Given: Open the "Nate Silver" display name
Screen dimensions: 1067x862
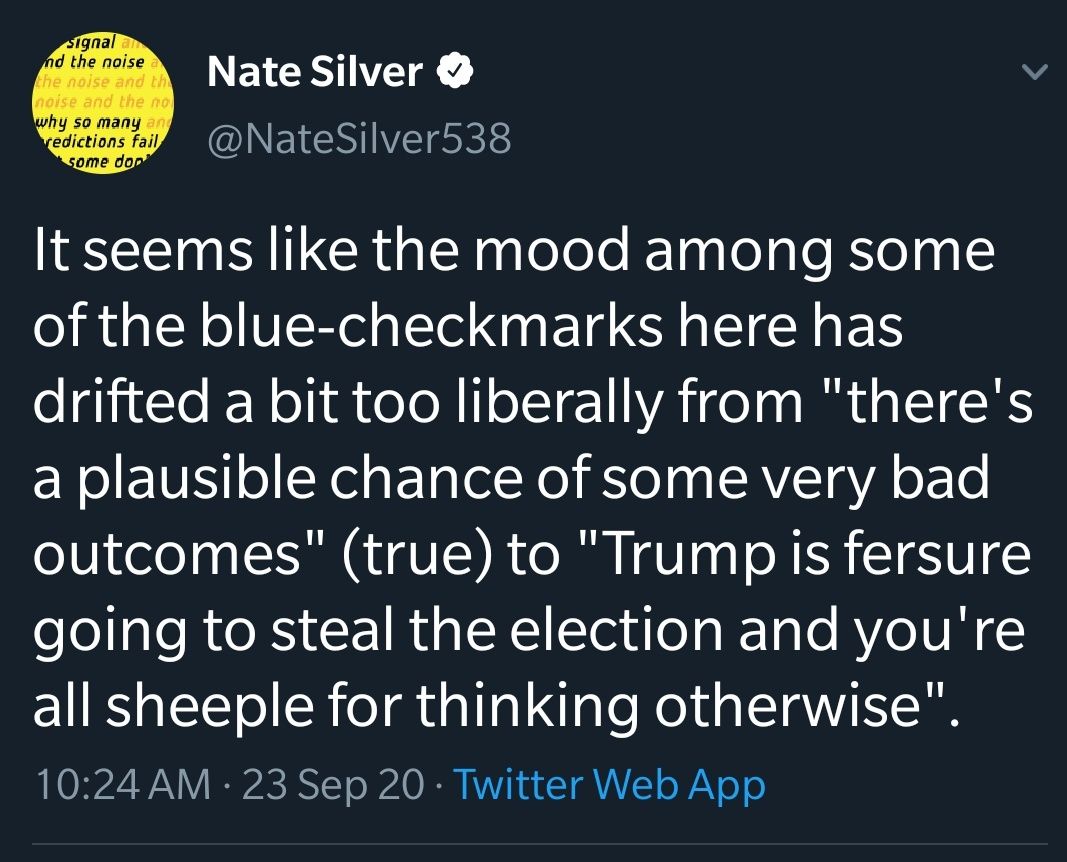Looking at the screenshot, I should [314, 72].
